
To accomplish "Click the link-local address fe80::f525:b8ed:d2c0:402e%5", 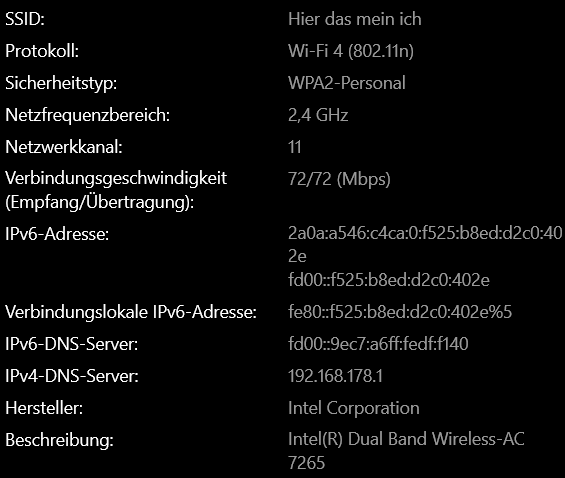I will pyautogui.click(x=400, y=312).
